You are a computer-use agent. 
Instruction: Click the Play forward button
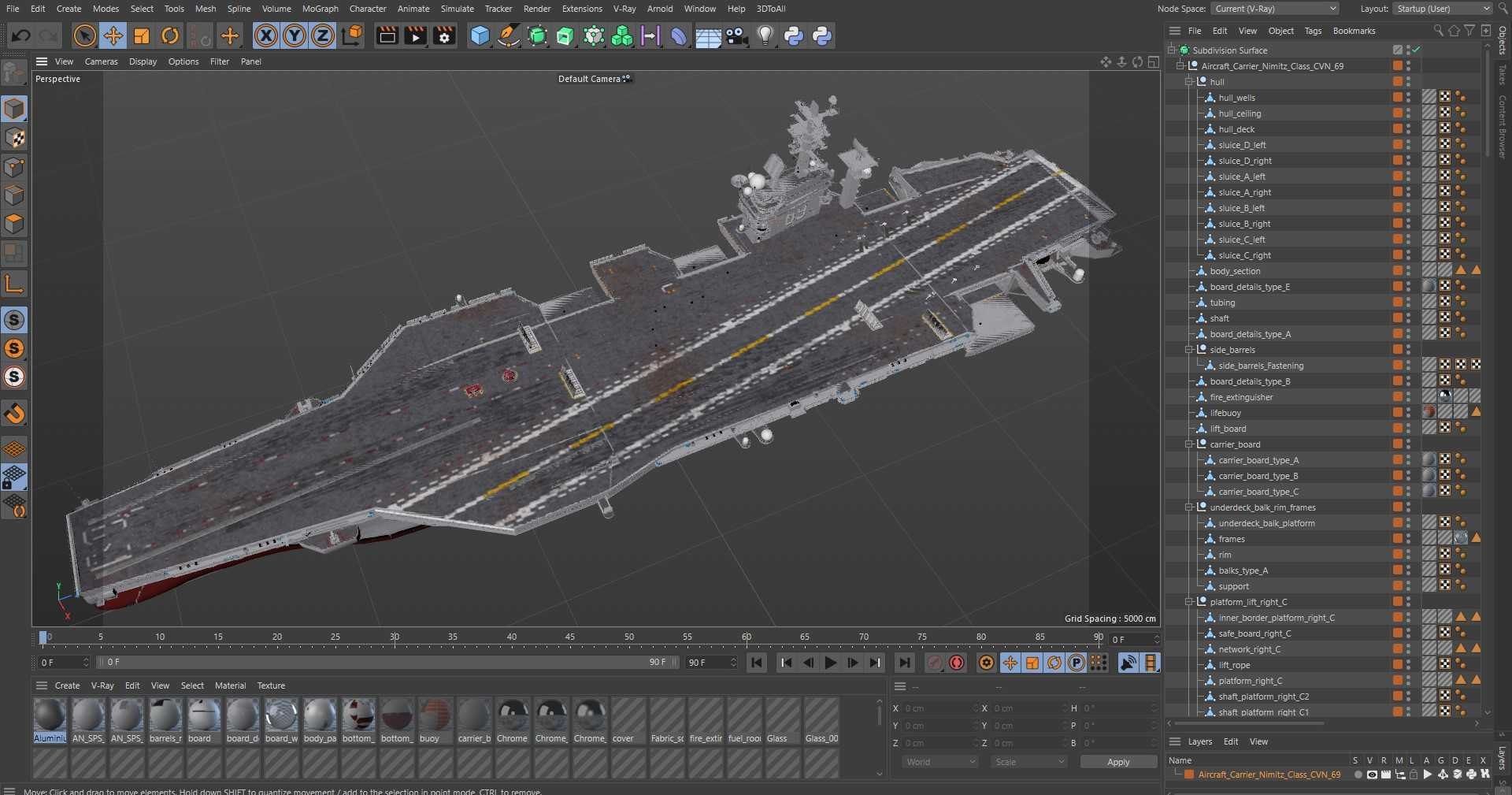(x=831, y=663)
